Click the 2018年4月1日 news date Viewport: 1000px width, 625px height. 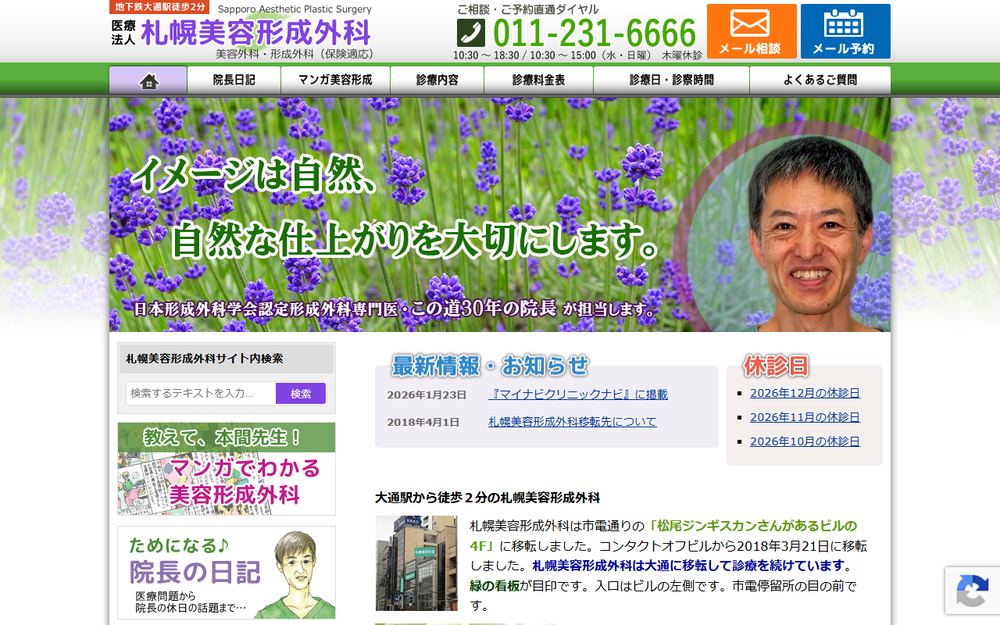click(x=423, y=422)
